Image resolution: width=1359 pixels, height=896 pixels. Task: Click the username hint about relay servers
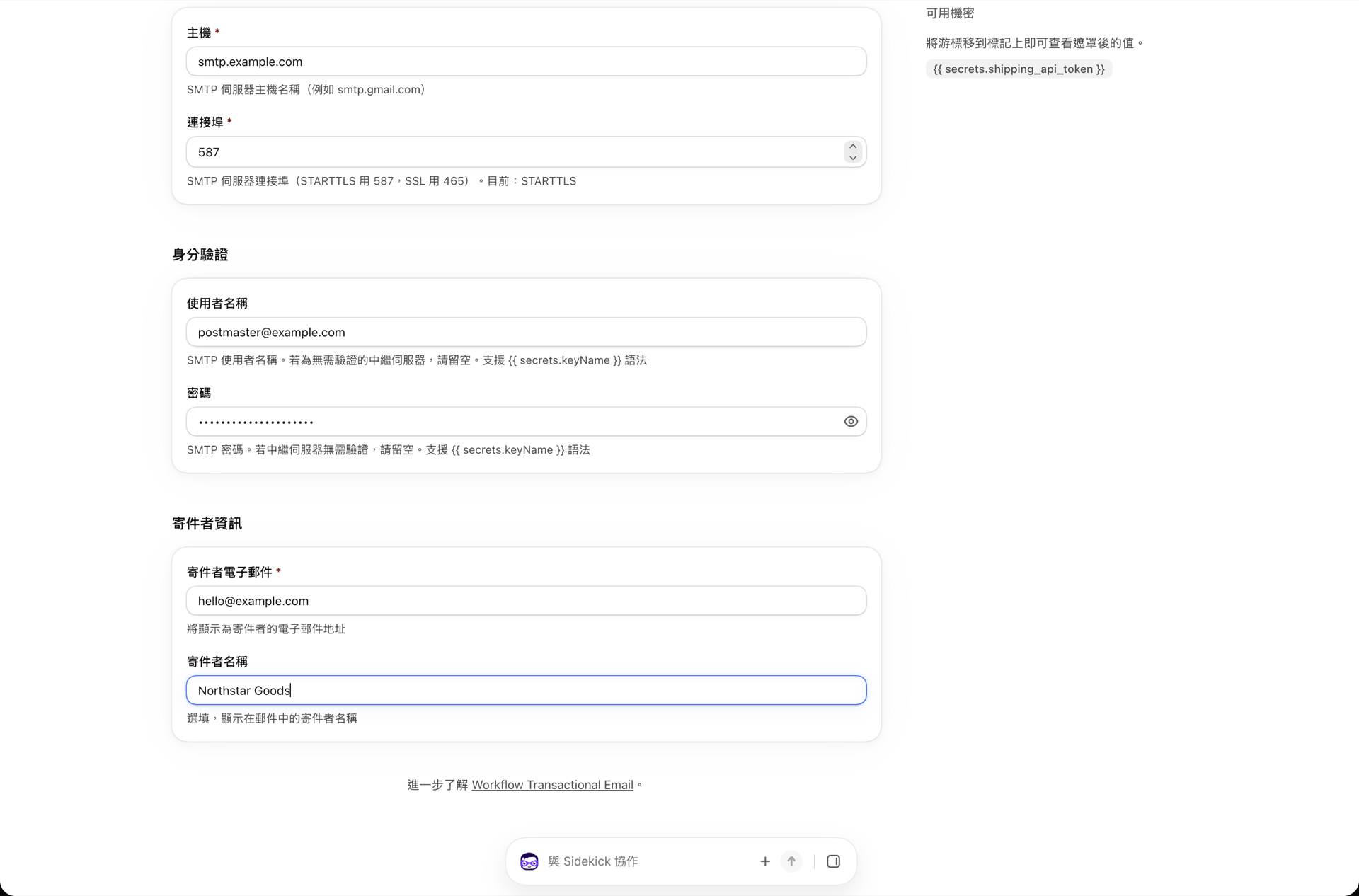[x=417, y=360]
